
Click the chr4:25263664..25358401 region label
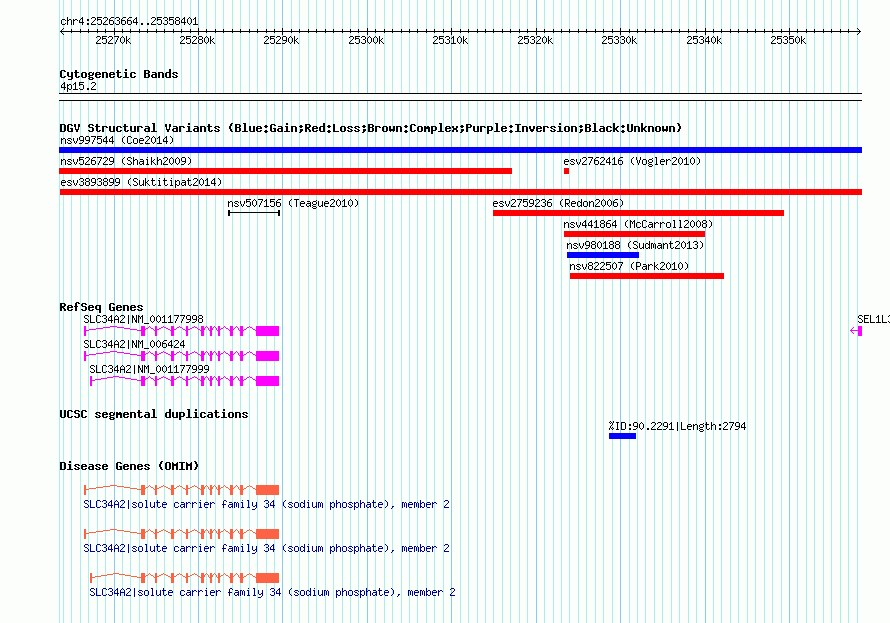click(x=129, y=22)
